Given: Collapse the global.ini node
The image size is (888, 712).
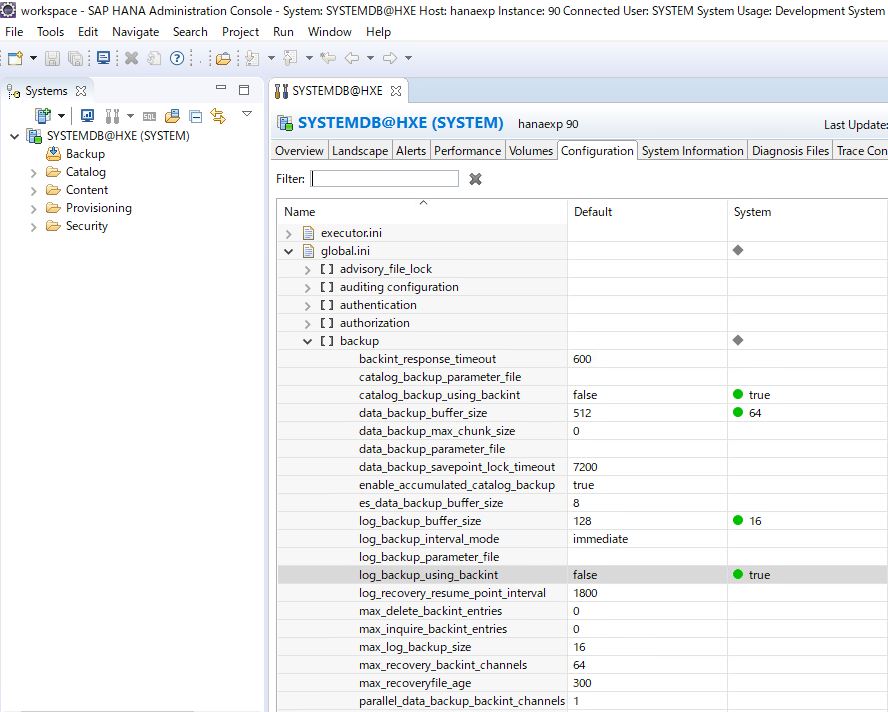Looking at the screenshot, I should [x=289, y=251].
